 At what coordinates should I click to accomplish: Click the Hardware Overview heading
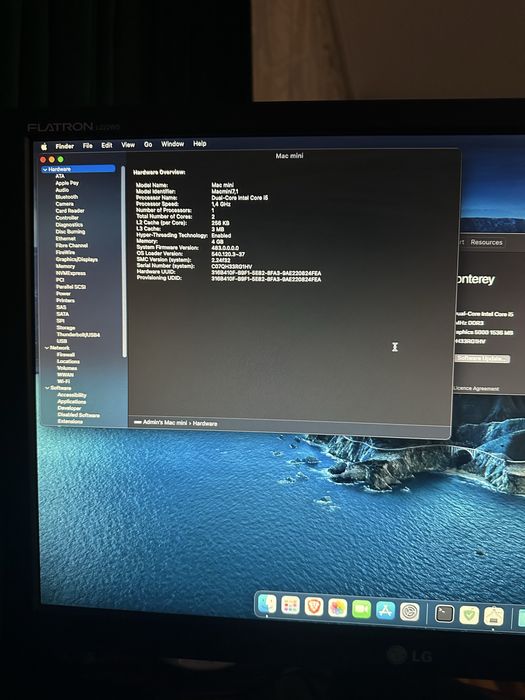point(159,172)
